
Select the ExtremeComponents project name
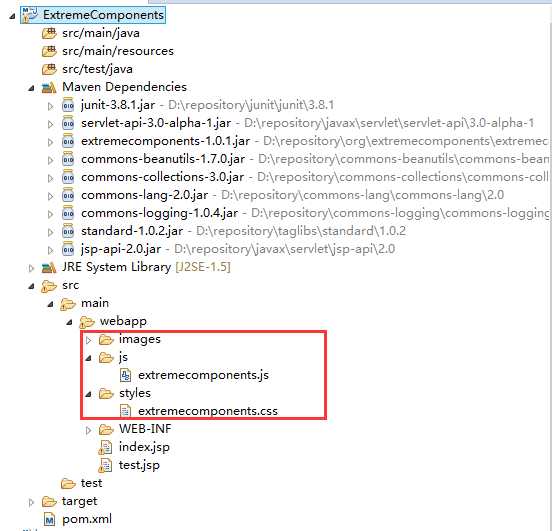(x=103, y=15)
